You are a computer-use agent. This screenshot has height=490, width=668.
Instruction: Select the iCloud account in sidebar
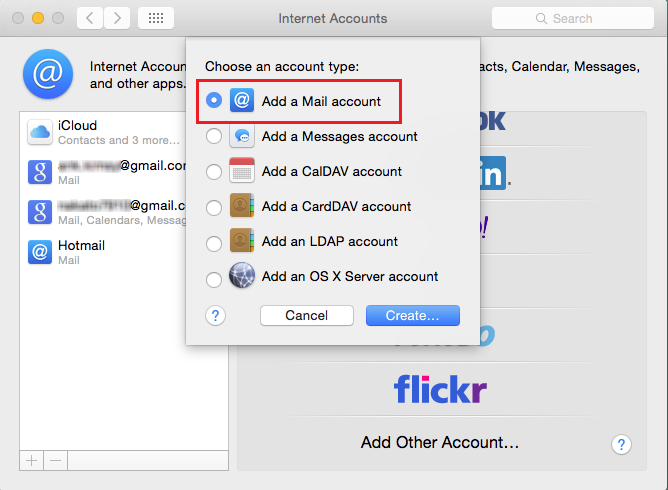[x=103, y=133]
